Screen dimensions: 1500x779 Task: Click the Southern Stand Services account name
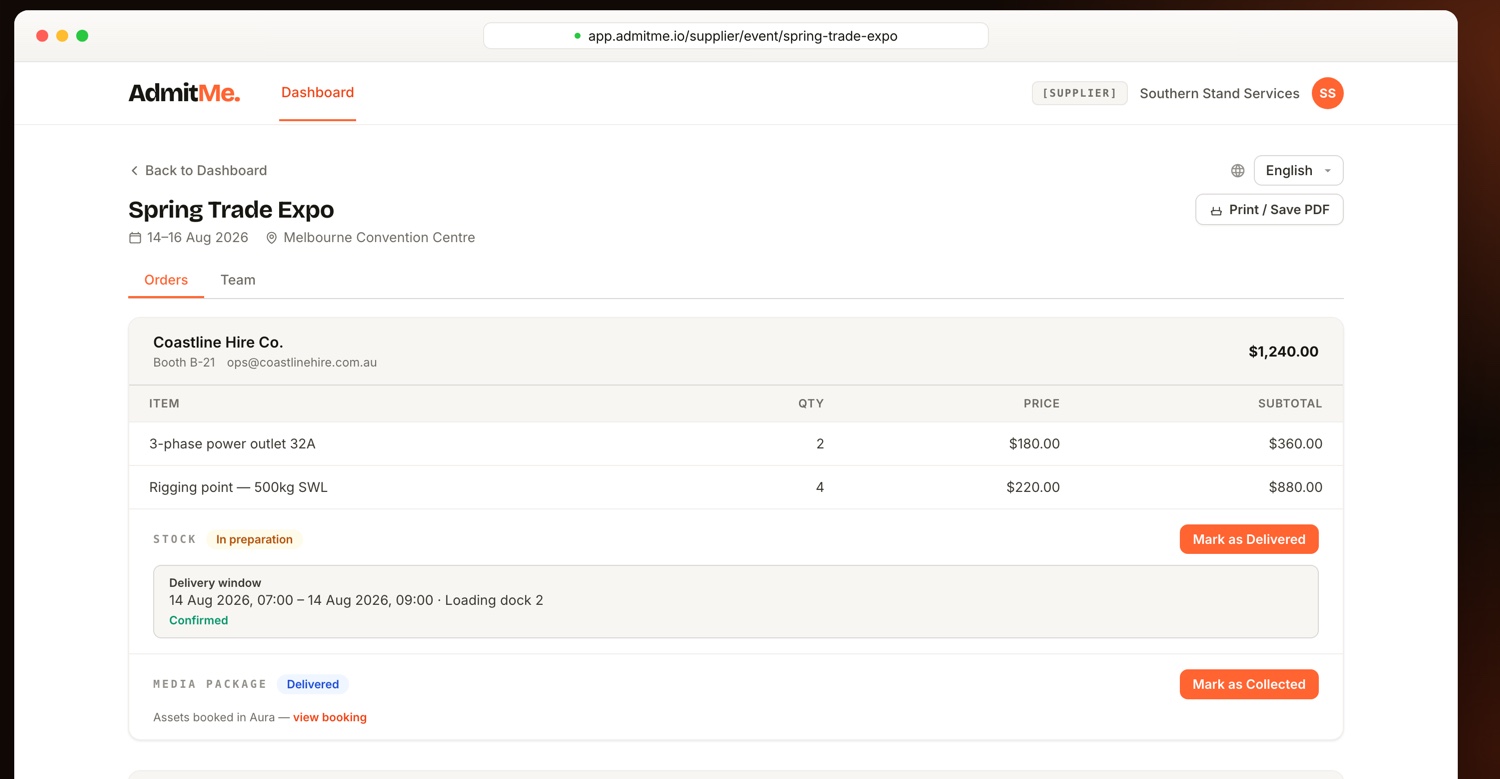point(1219,93)
